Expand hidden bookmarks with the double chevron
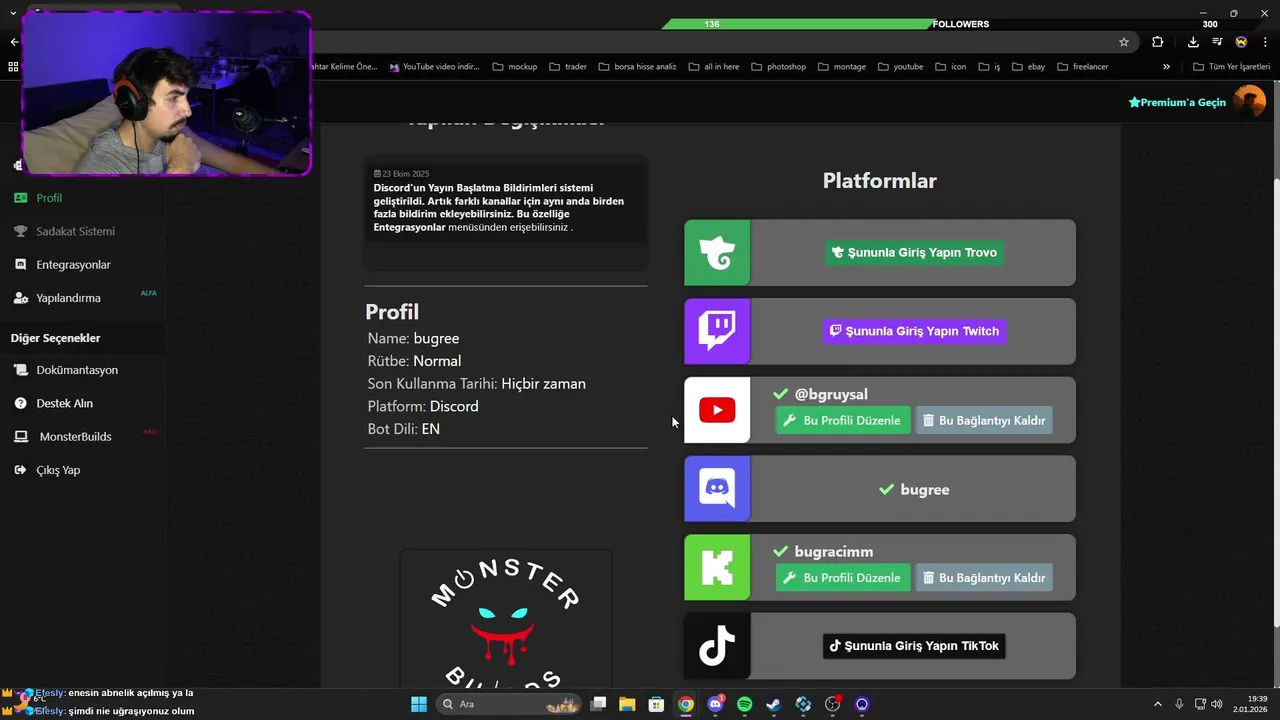The height and width of the screenshot is (720, 1280). (x=1166, y=67)
